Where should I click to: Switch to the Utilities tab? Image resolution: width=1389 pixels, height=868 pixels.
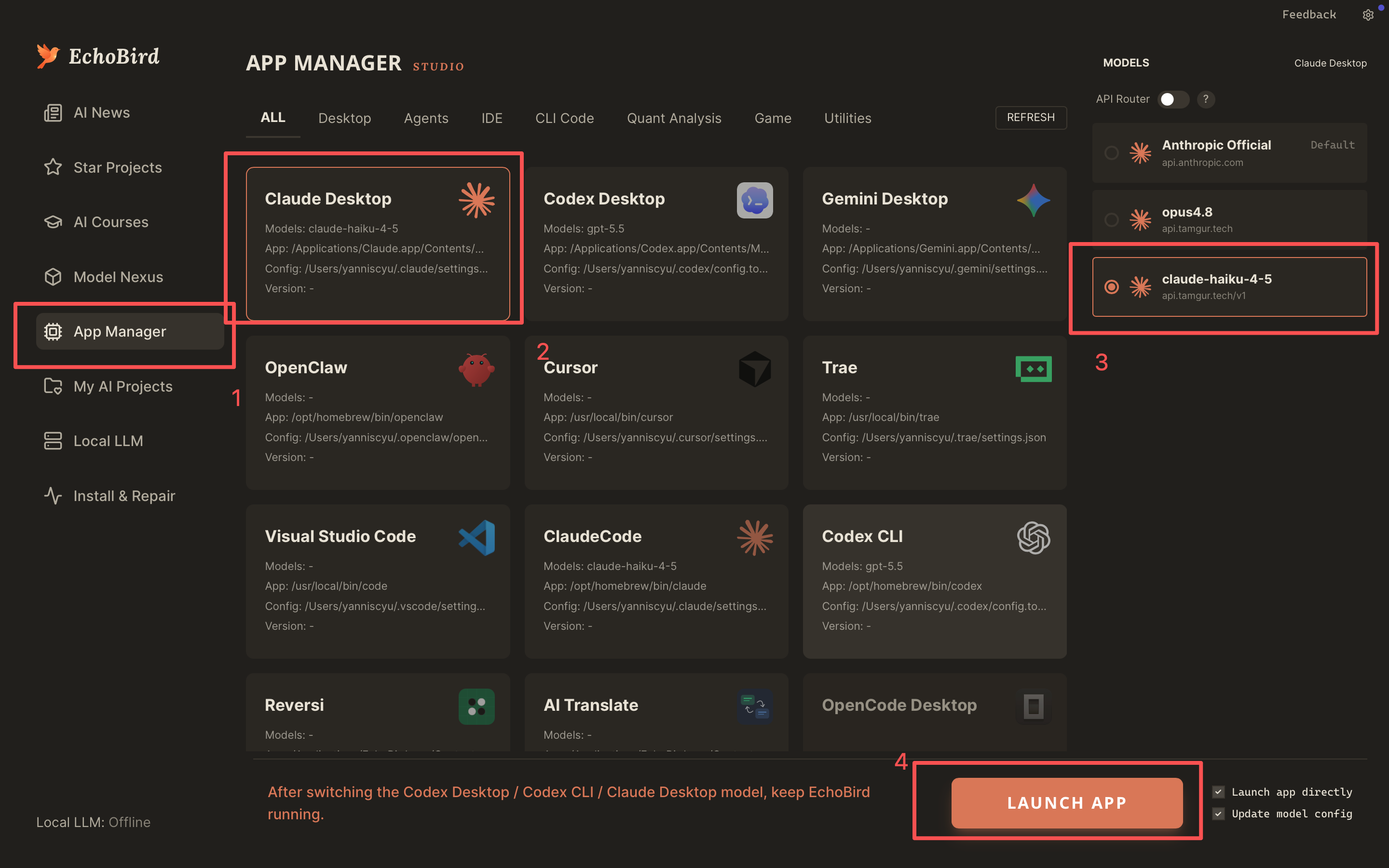point(848,118)
